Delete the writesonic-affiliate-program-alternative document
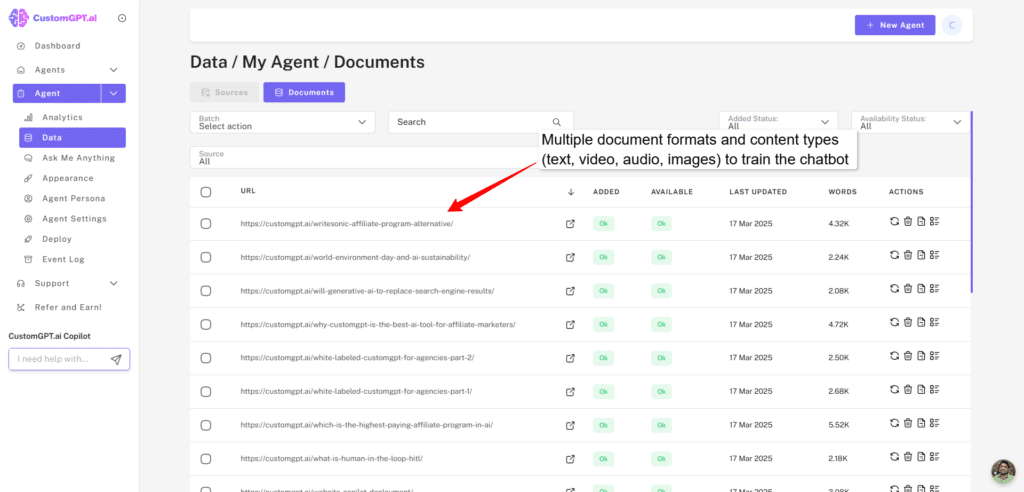Image resolution: width=1024 pixels, height=492 pixels. pyautogui.click(x=908, y=221)
